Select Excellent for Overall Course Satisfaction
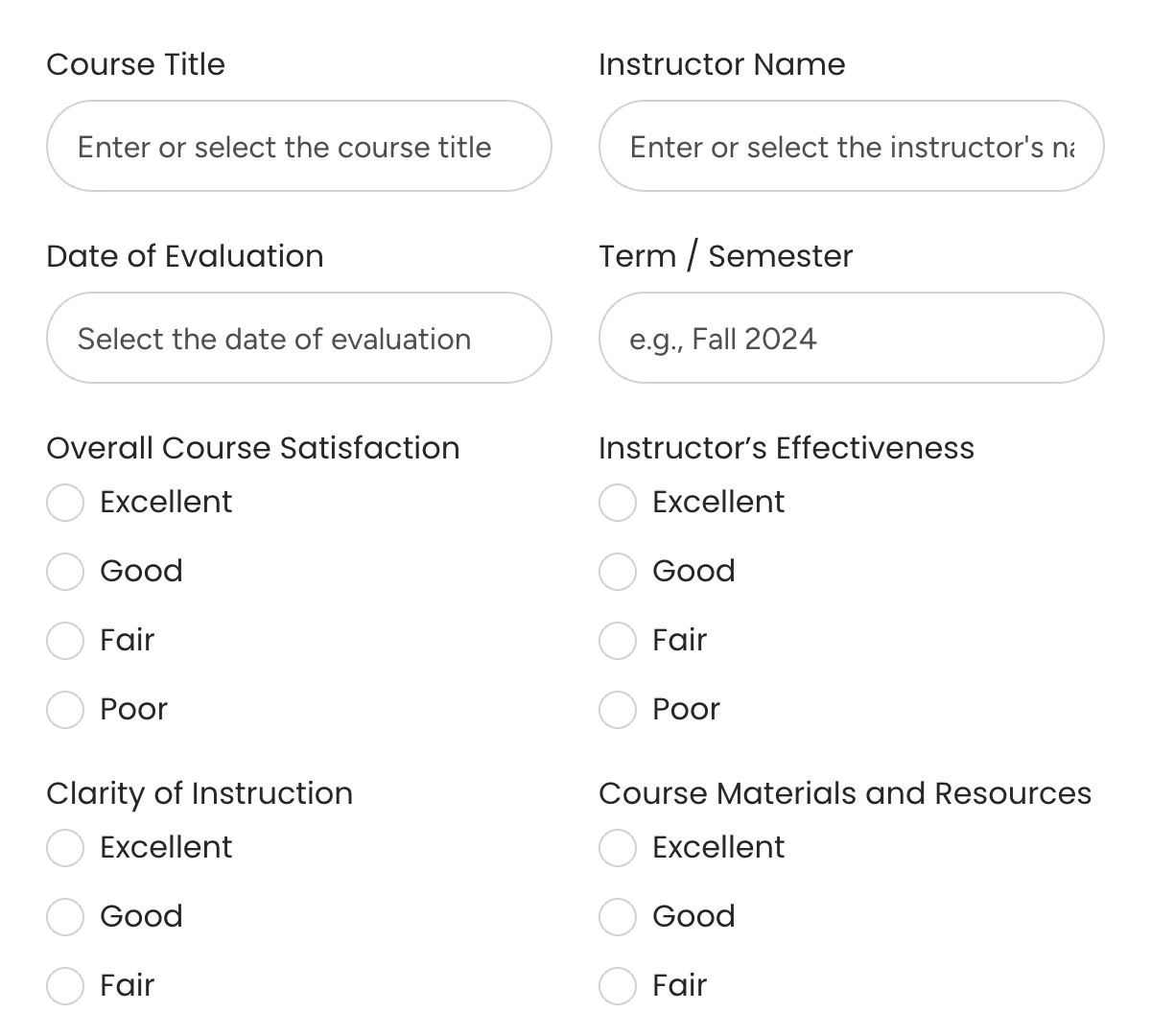 [64, 502]
